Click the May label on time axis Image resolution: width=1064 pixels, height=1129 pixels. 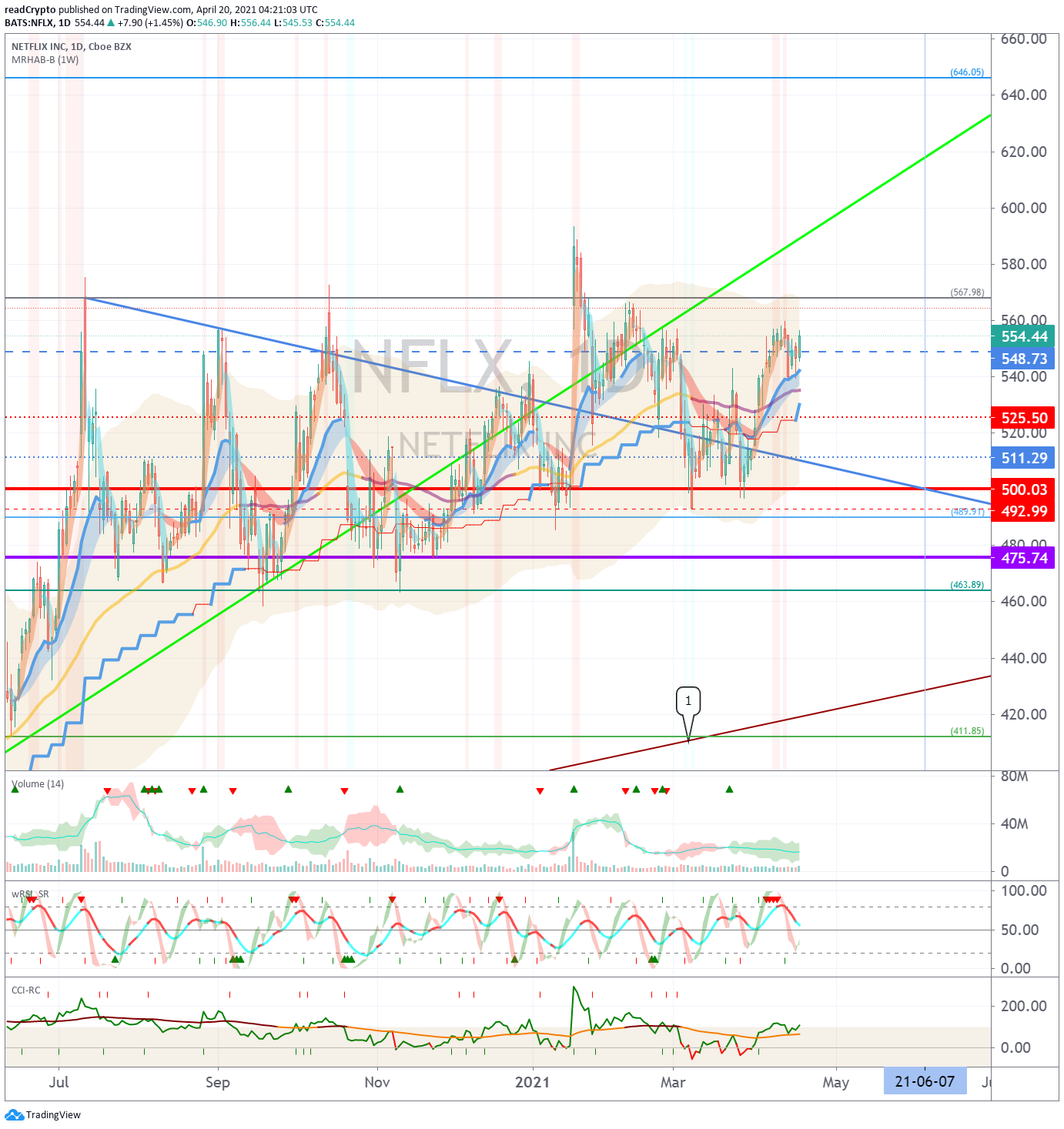[x=836, y=1083]
